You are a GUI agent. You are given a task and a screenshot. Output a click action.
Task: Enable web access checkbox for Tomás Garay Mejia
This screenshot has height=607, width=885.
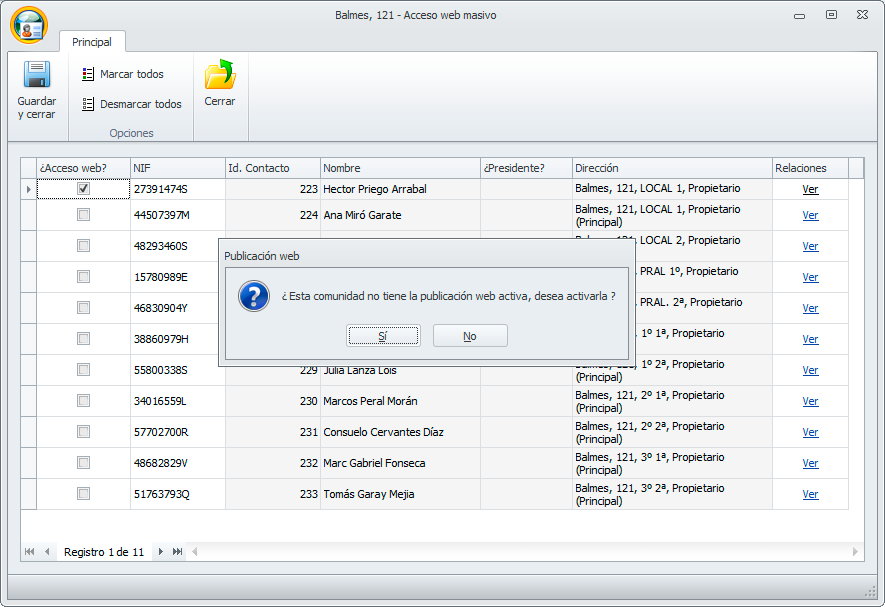pyautogui.click(x=84, y=494)
